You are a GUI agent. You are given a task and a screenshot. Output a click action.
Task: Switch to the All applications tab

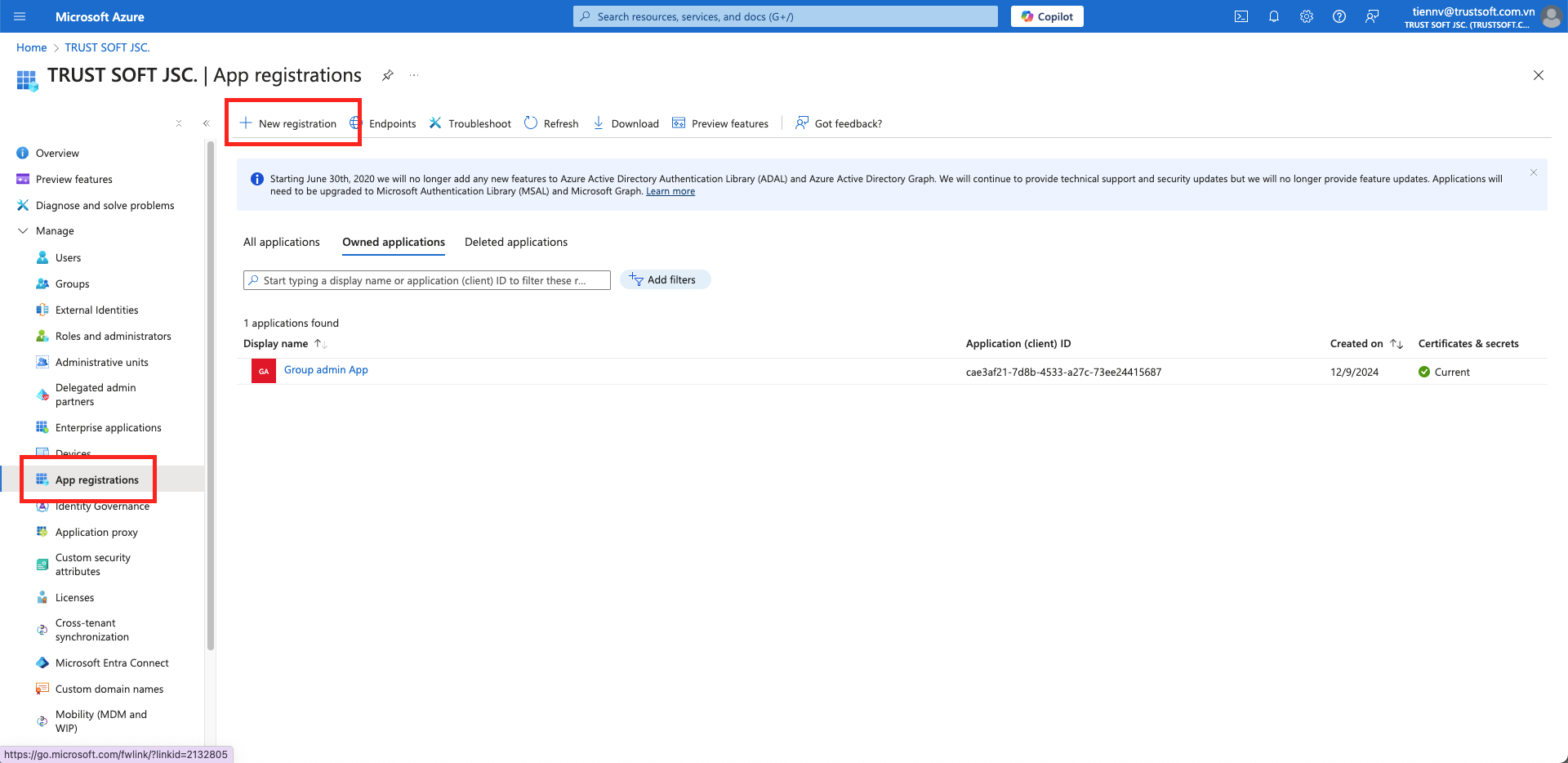point(282,242)
